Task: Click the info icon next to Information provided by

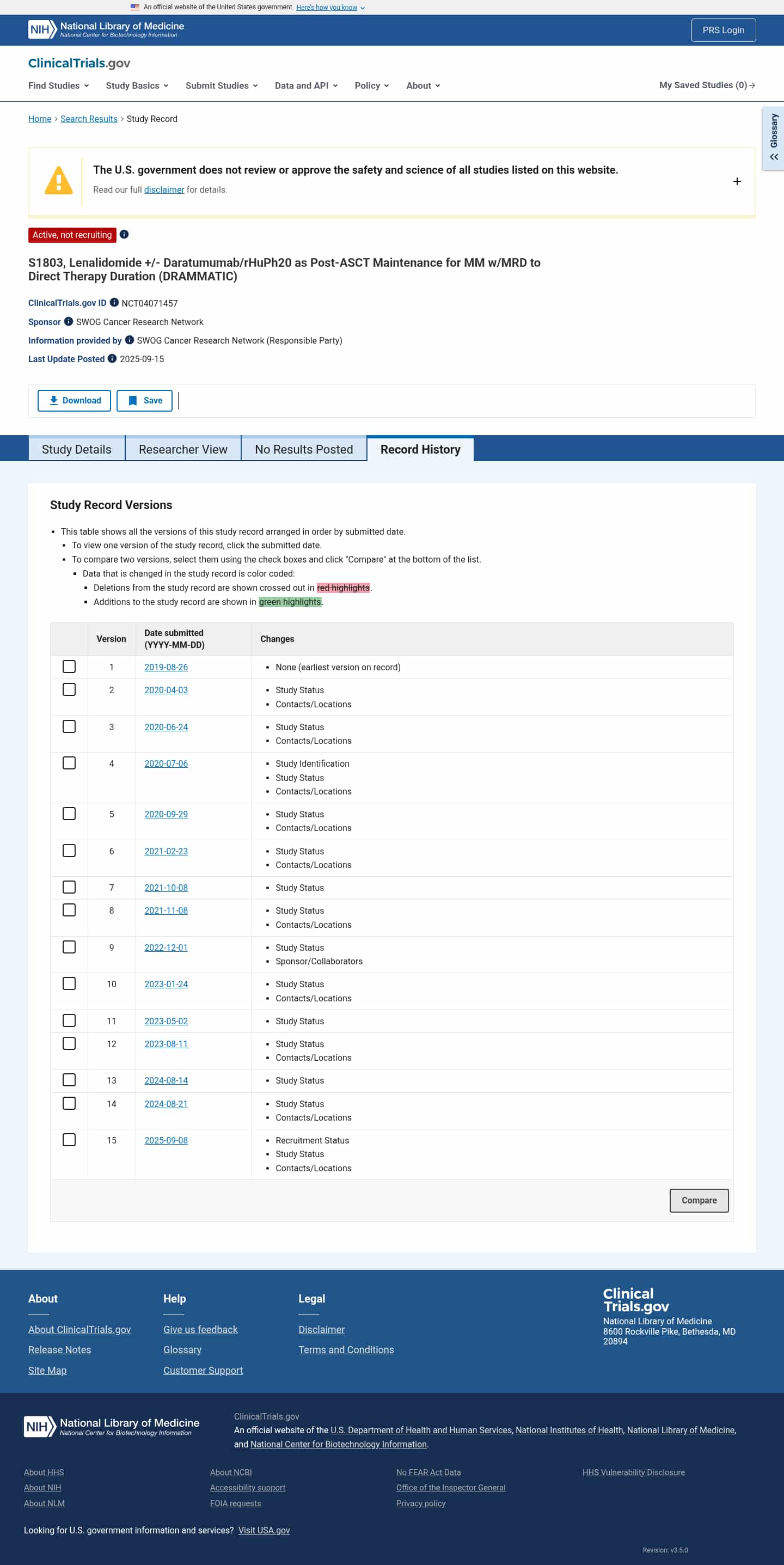Action: point(130,340)
